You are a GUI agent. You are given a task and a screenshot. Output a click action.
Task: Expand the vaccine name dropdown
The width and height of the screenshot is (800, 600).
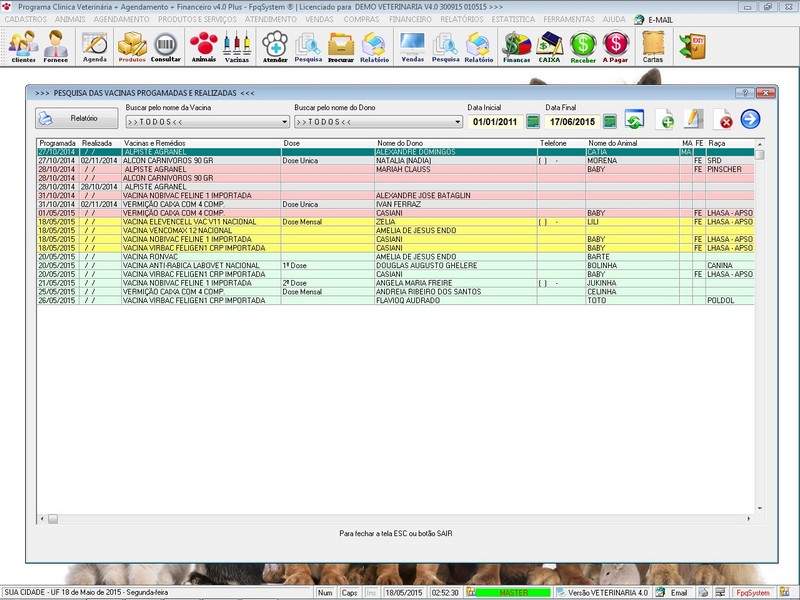(285, 122)
